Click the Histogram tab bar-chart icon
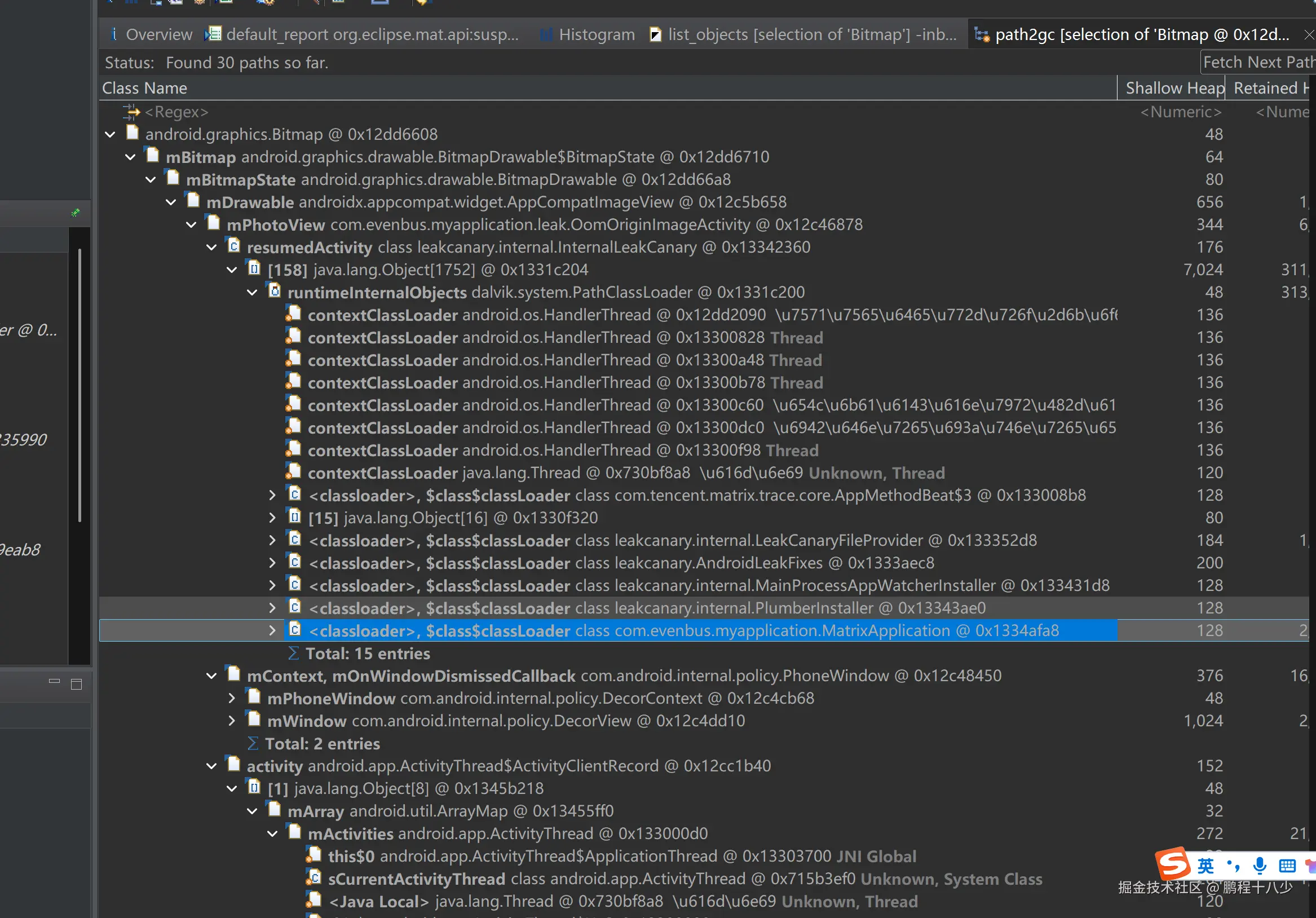 [546, 35]
